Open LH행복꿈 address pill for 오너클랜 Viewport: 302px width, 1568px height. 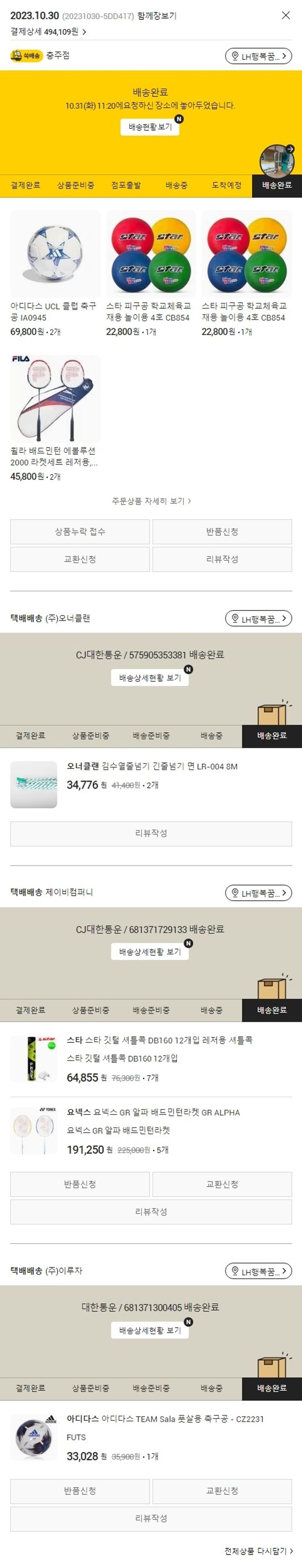click(x=258, y=618)
